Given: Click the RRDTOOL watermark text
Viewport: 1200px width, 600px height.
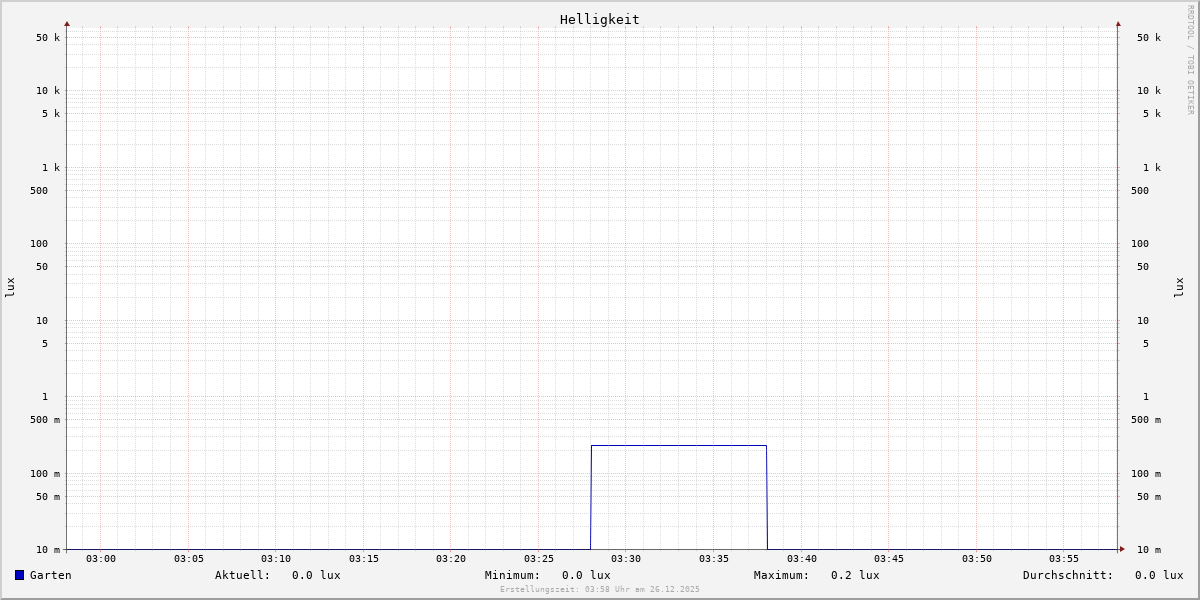Looking at the screenshot, I should 1190,59.
